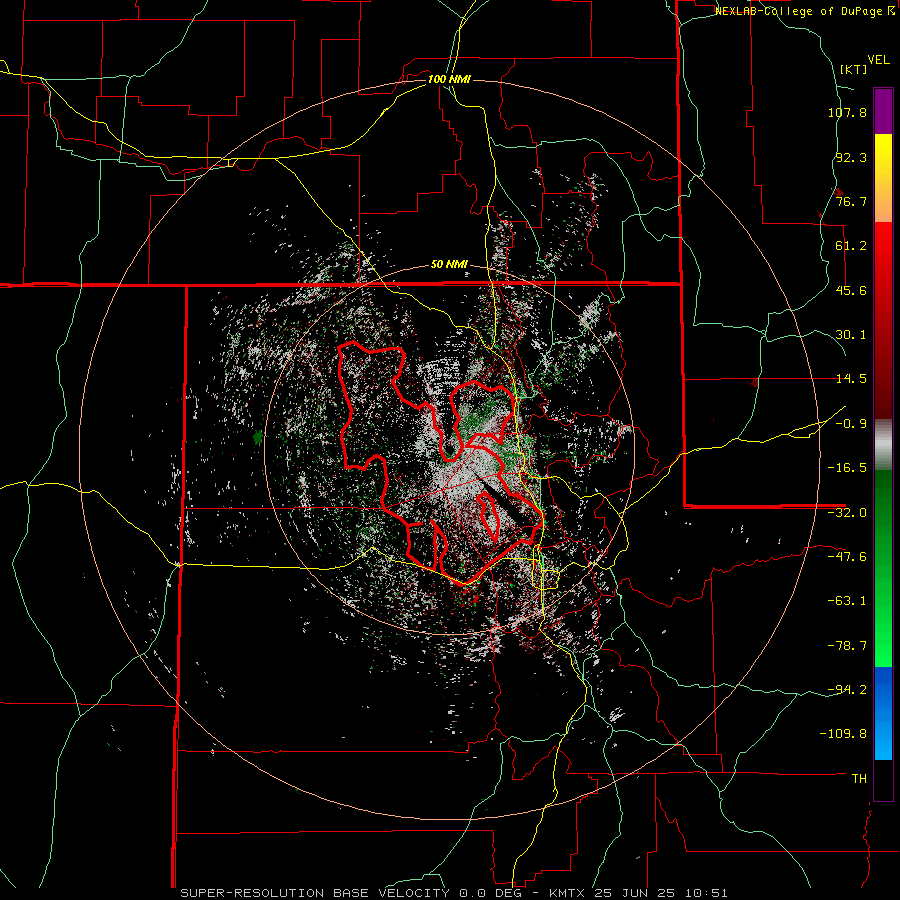Select the -0.9 scale value
The width and height of the screenshot is (900, 900).
851,424
